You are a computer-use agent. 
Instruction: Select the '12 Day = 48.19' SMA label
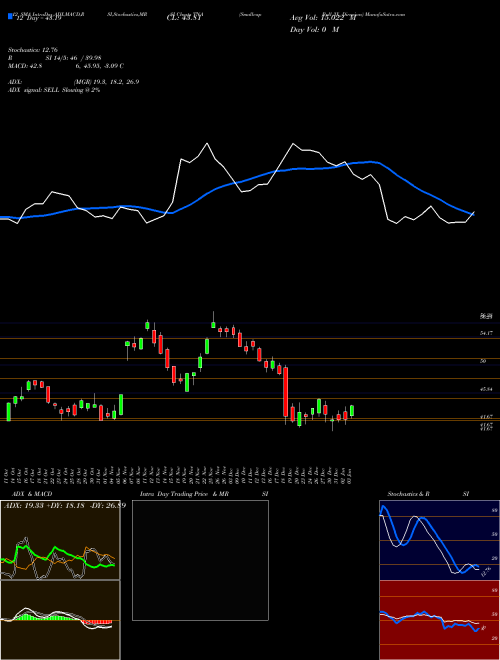(x=37, y=19)
